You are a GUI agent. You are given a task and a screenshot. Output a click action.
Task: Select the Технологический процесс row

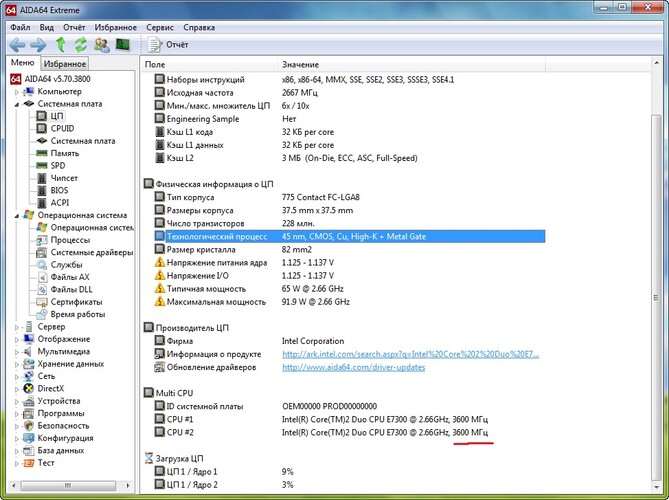(x=350, y=236)
